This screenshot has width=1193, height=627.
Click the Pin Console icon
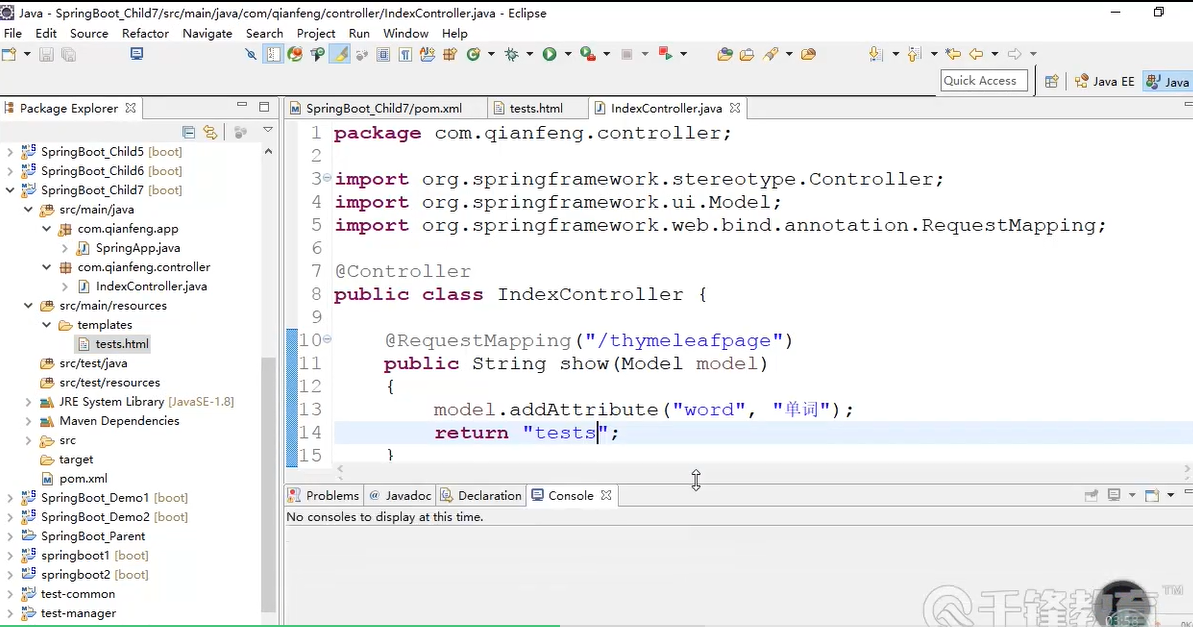pyautogui.click(x=1091, y=495)
